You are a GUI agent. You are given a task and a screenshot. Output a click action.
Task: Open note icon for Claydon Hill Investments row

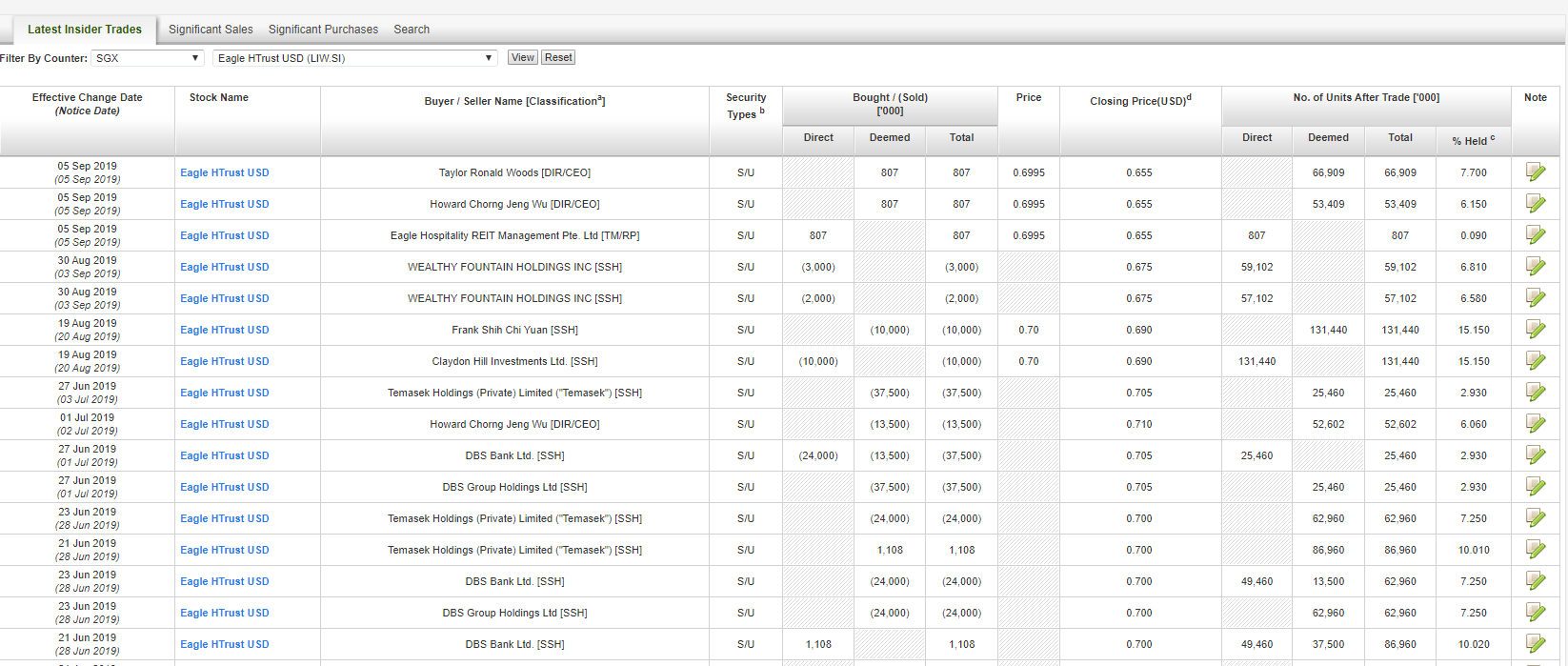click(1536, 361)
